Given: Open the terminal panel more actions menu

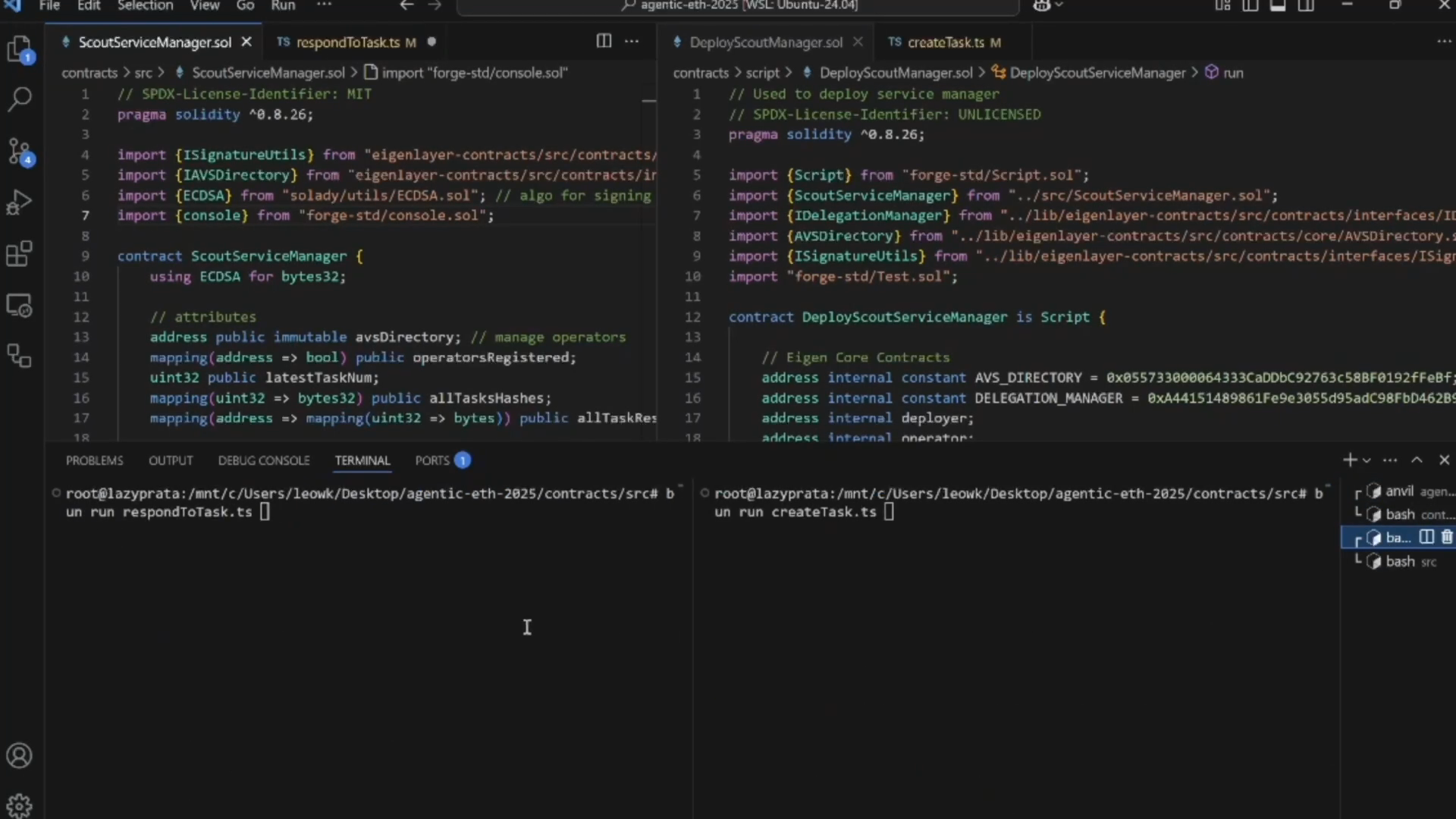Looking at the screenshot, I should point(1390,460).
